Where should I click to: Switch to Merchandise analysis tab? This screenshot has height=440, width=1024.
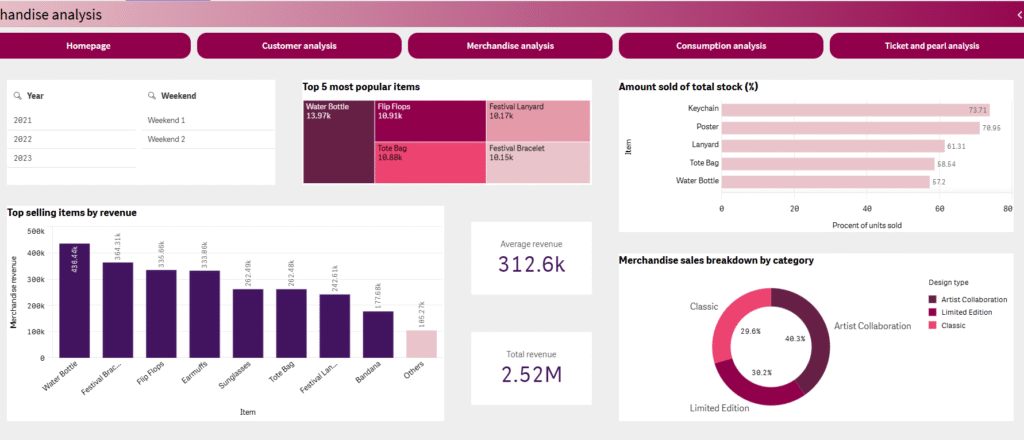tap(510, 46)
